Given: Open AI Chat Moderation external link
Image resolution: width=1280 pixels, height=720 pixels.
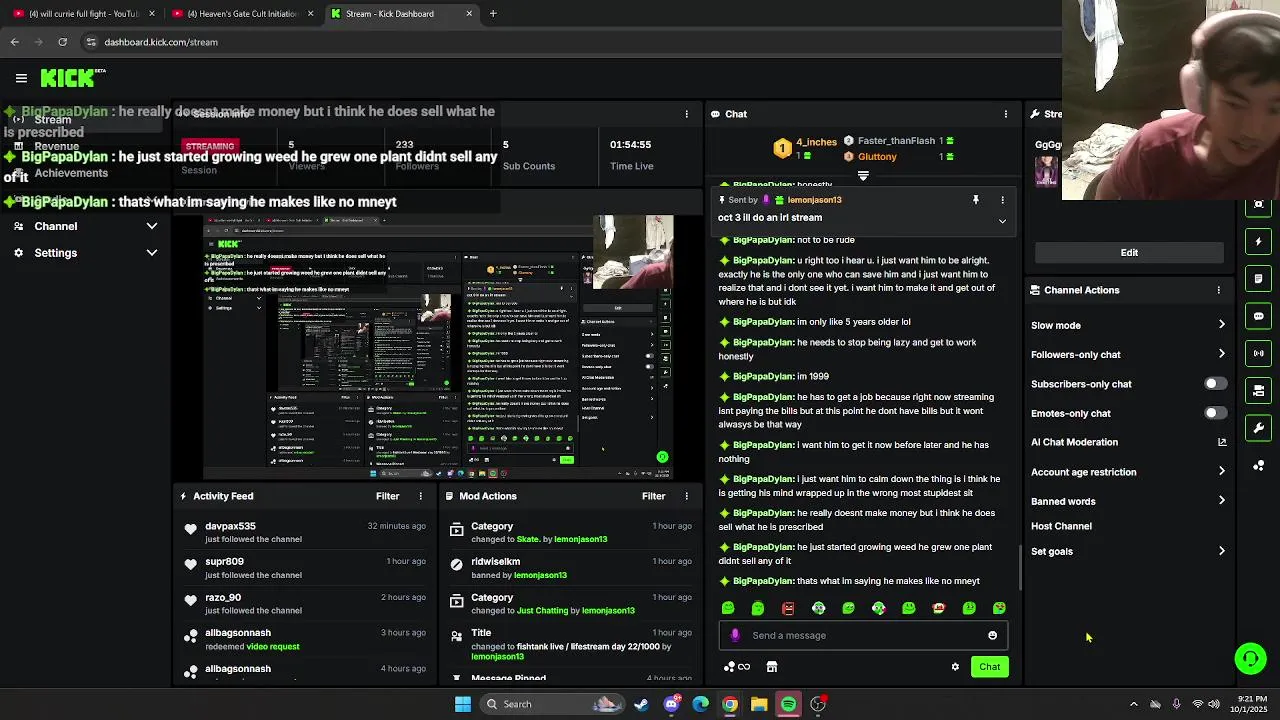Looking at the screenshot, I should (x=1222, y=442).
